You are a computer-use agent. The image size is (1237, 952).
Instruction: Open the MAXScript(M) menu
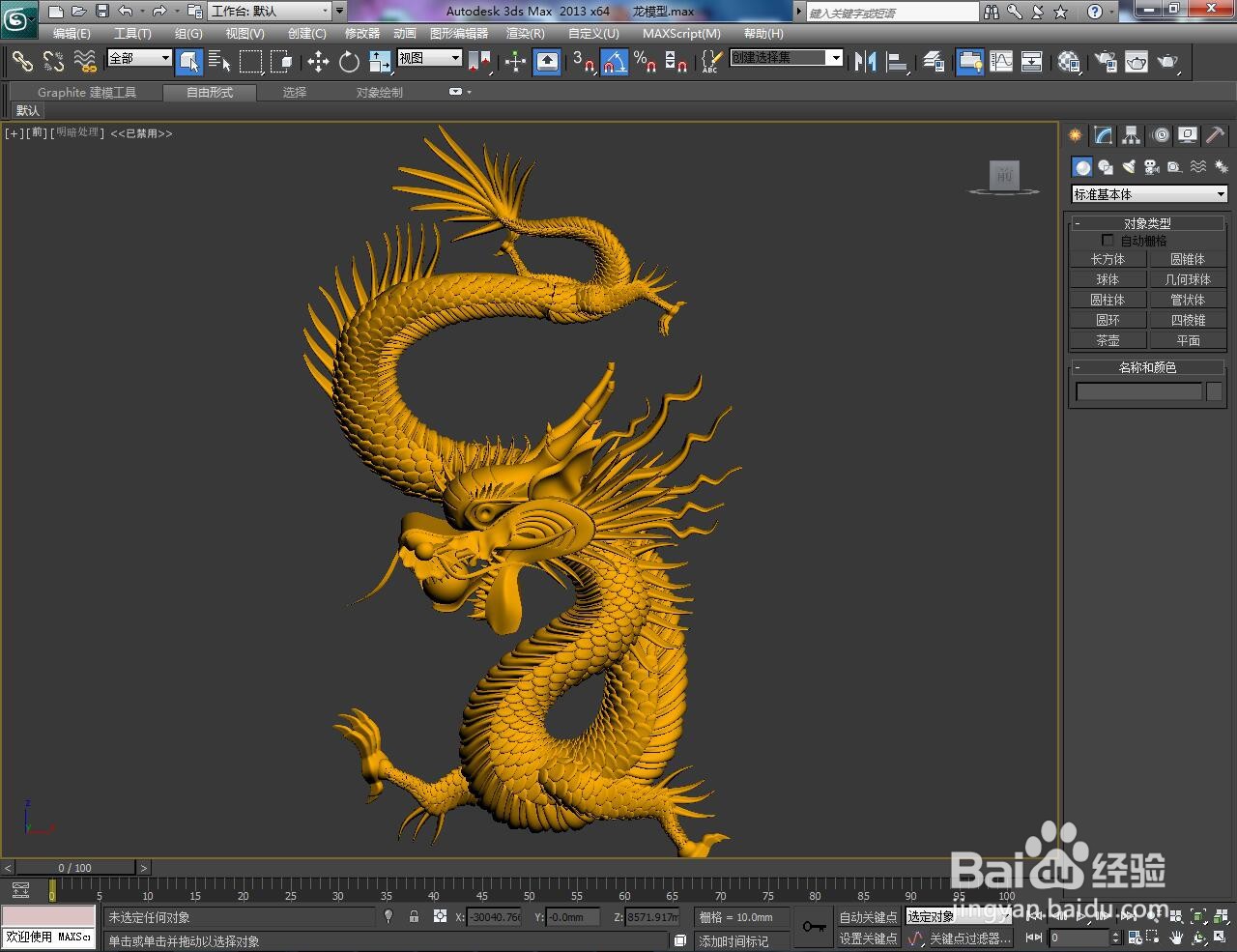[681, 34]
